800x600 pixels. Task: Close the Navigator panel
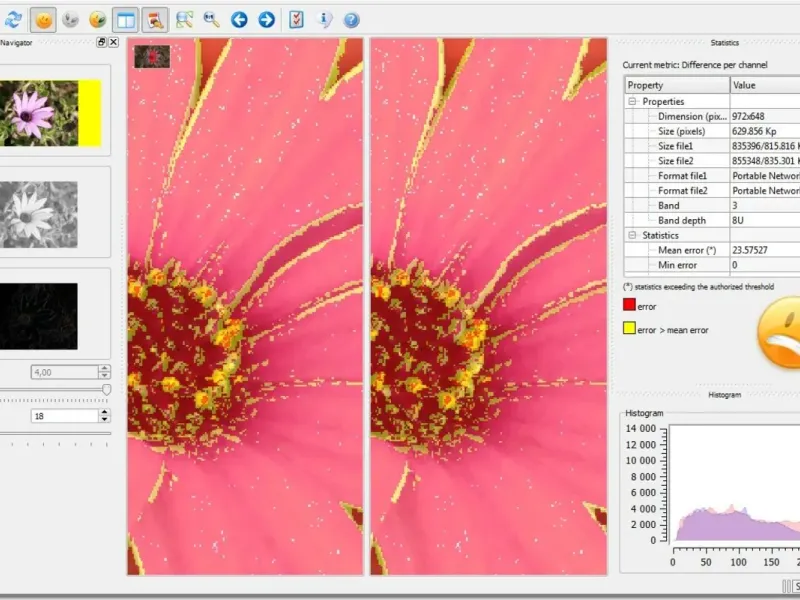point(113,42)
